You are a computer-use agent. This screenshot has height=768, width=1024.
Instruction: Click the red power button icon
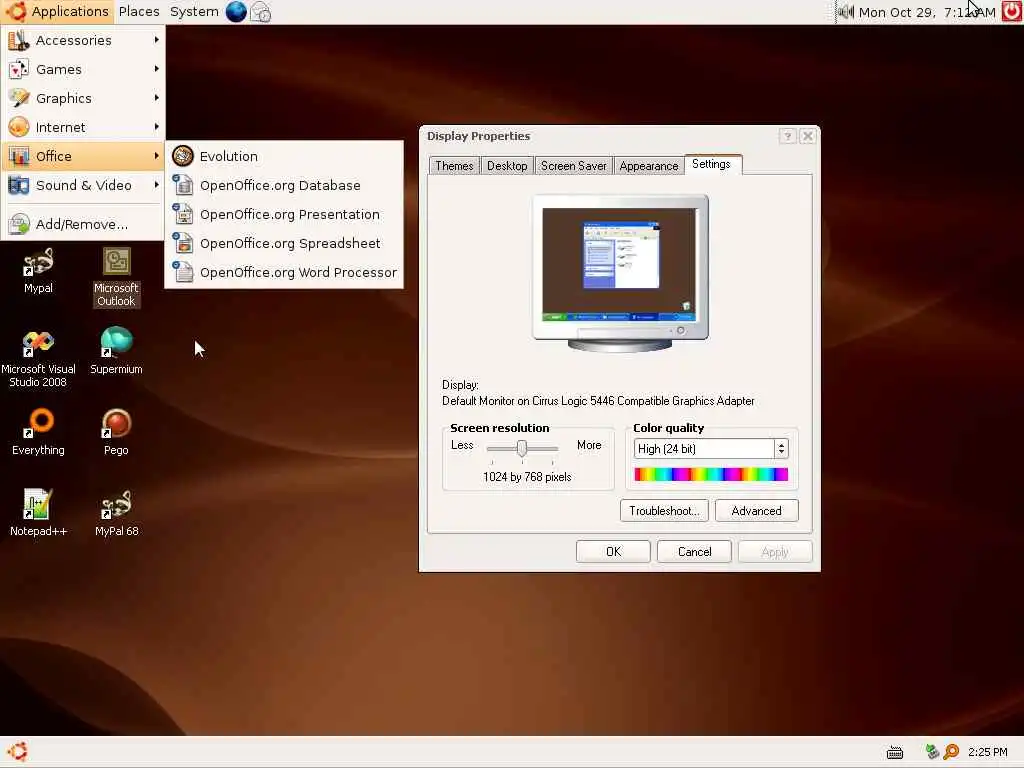pos(1012,12)
